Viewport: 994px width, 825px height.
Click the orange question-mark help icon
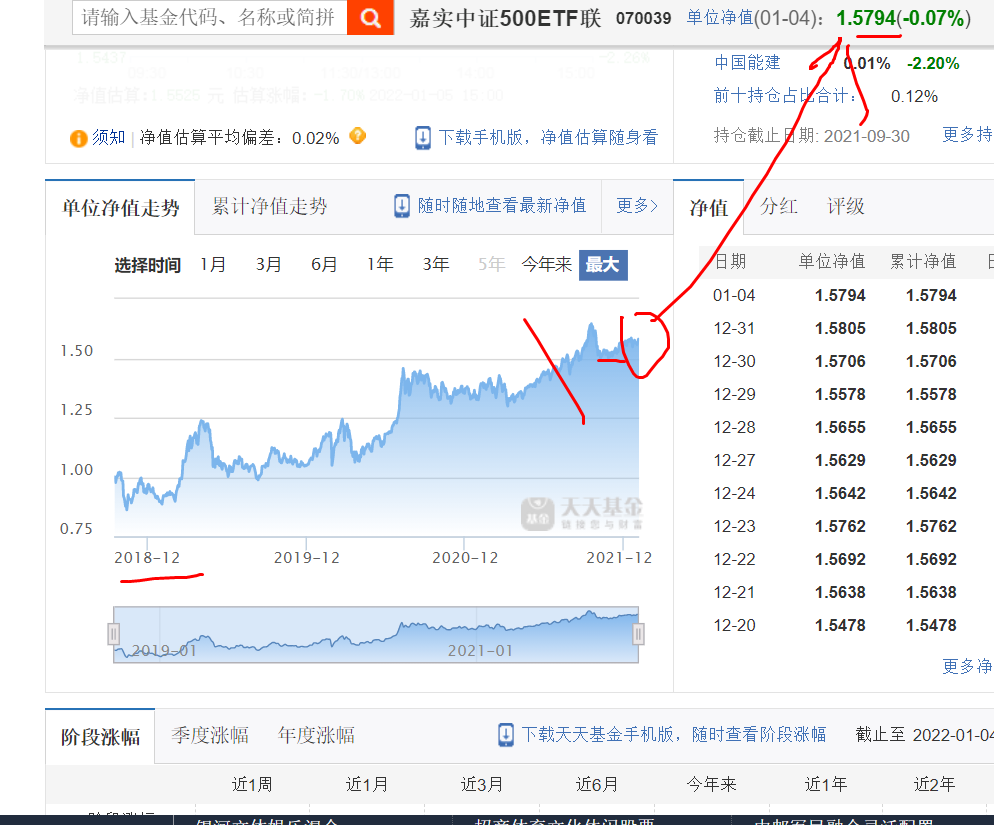(358, 136)
